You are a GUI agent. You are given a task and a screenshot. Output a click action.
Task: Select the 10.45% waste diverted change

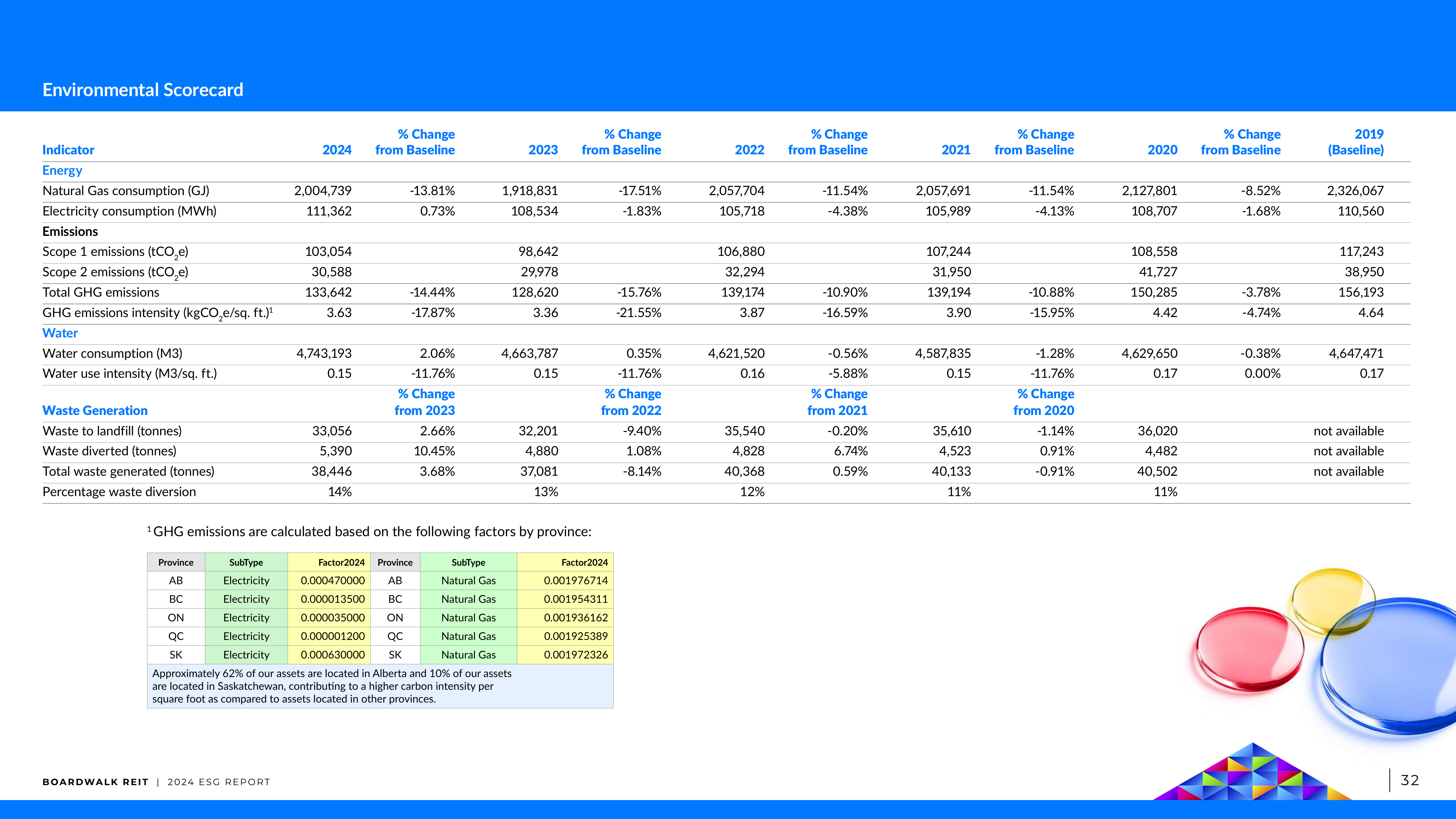[434, 451]
